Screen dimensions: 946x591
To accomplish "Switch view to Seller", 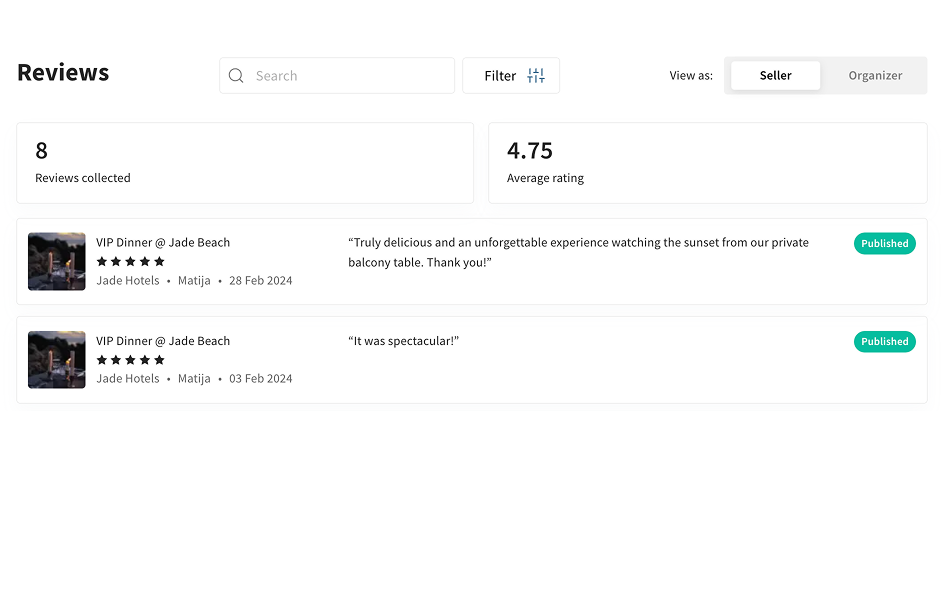I will tap(775, 76).
